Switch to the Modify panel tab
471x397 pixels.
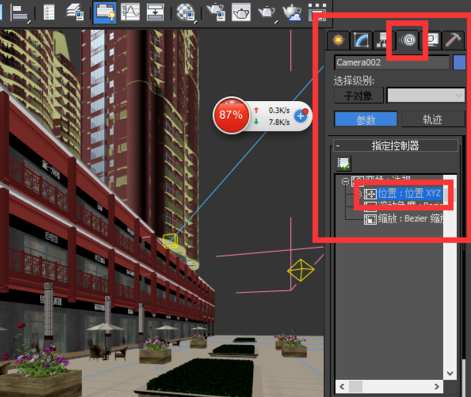pos(361,40)
